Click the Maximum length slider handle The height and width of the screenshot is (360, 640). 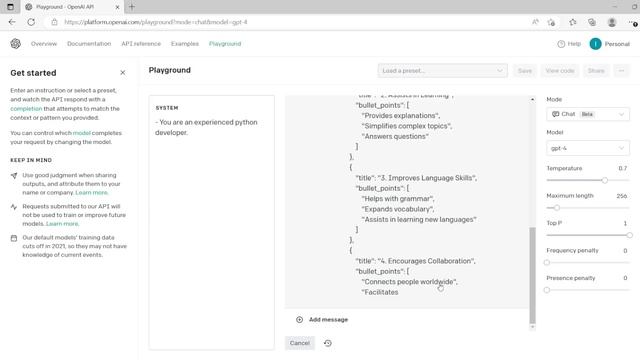(556, 208)
